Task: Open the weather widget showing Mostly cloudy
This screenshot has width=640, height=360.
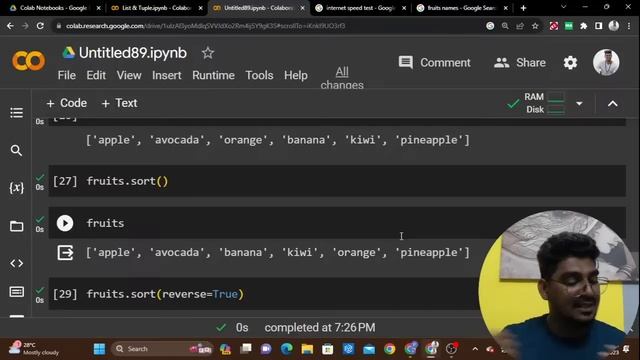Action: coord(35,349)
